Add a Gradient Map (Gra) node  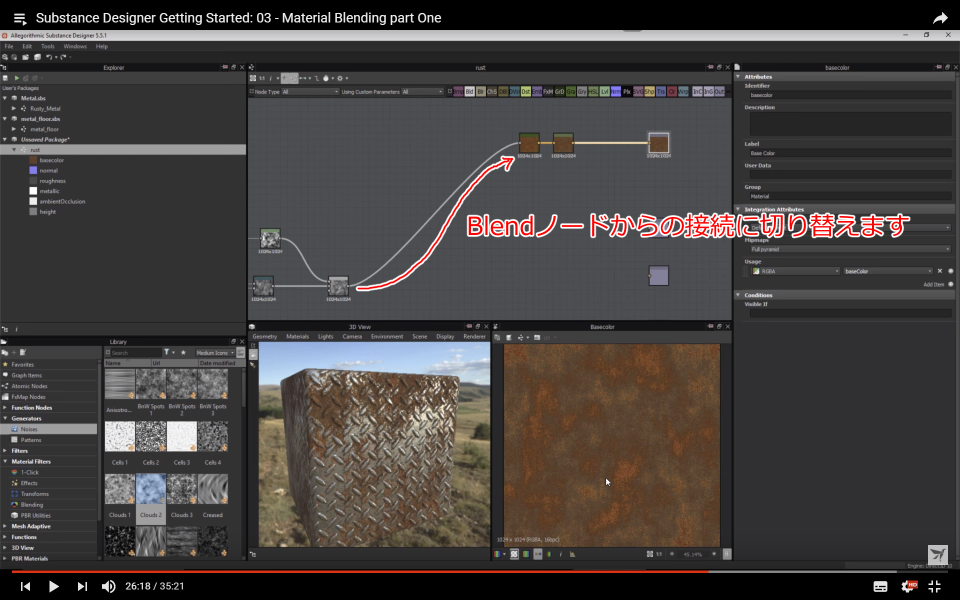571,92
